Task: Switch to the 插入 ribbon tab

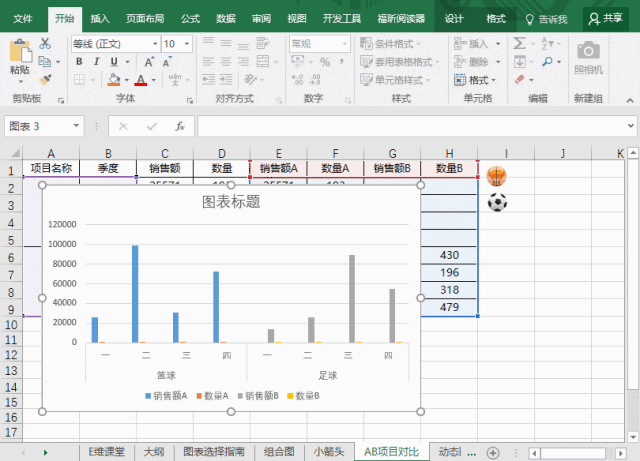Action: pyautogui.click(x=100, y=19)
